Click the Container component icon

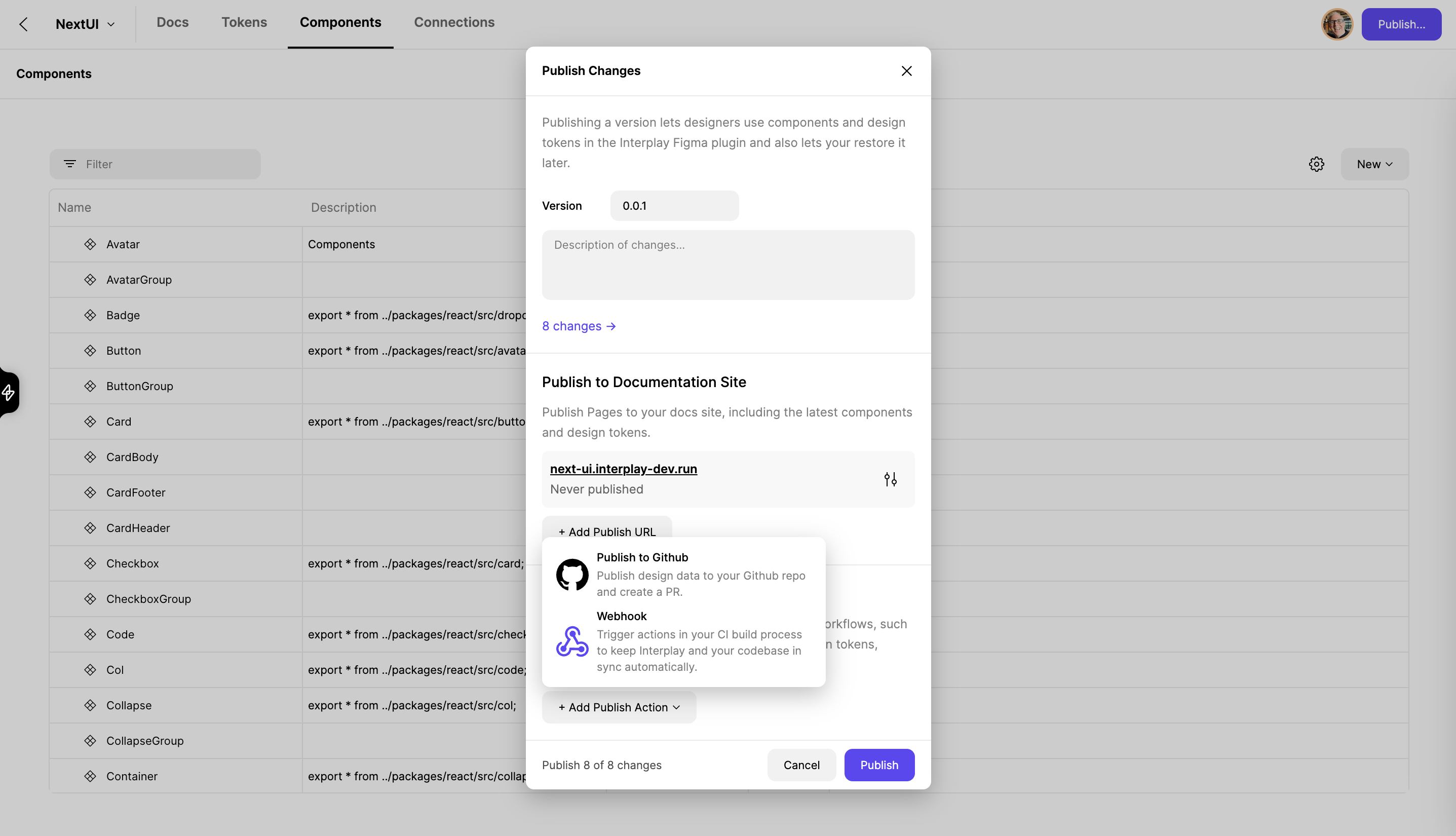pyautogui.click(x=90, y=776)
